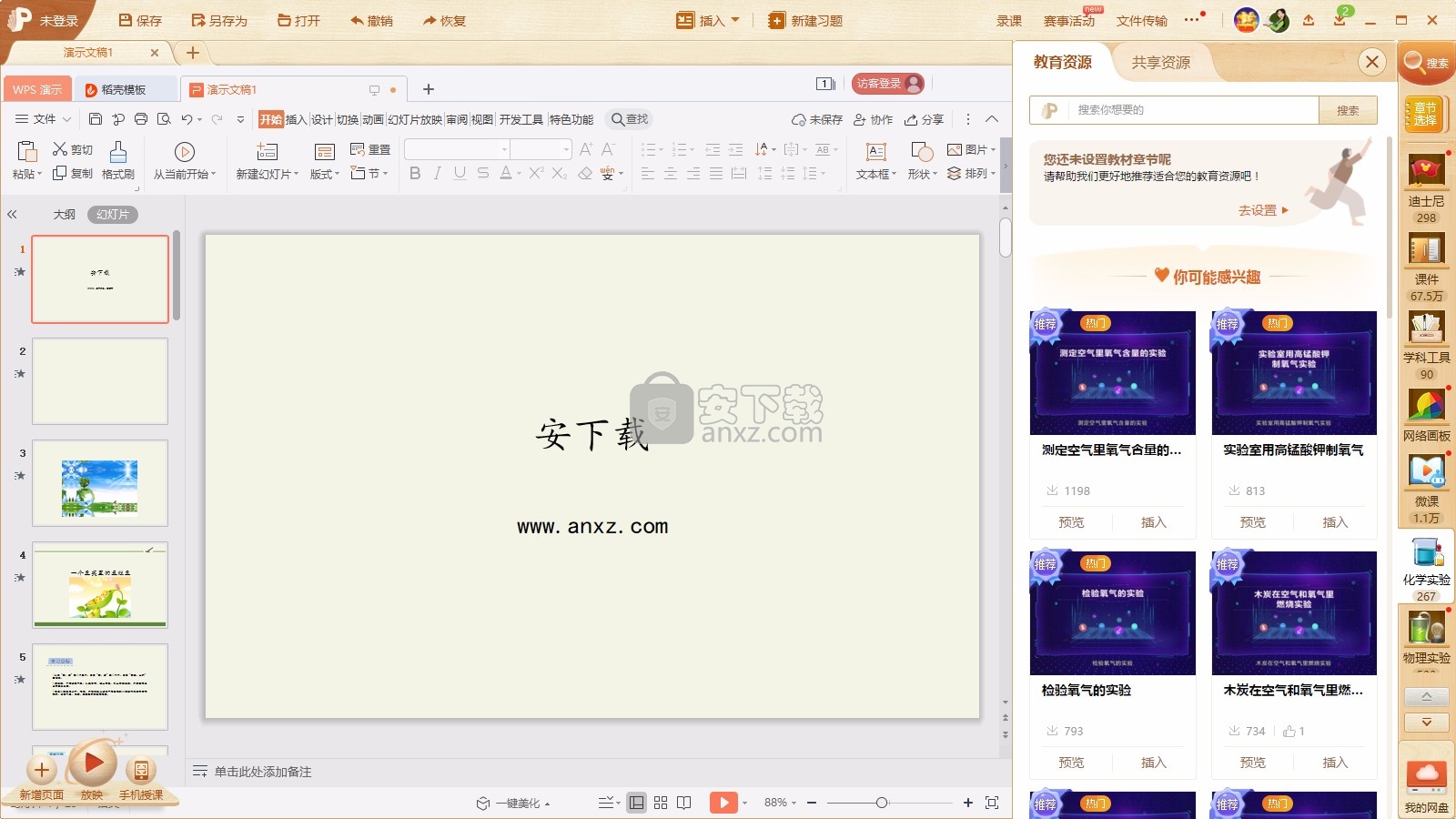Switch to reading view book icon

684,803
